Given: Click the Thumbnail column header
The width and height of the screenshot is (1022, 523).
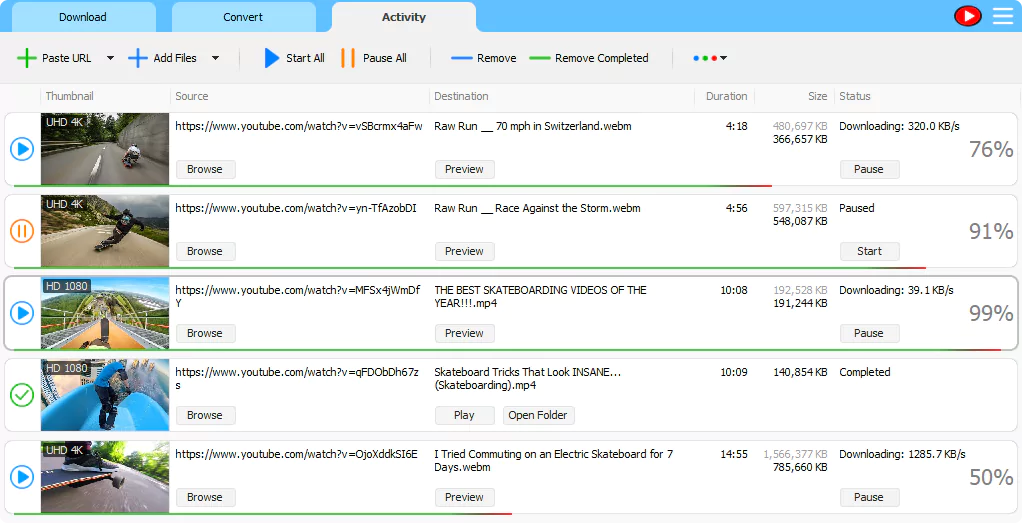Looking at the screenshot, I should click(70, 96).
